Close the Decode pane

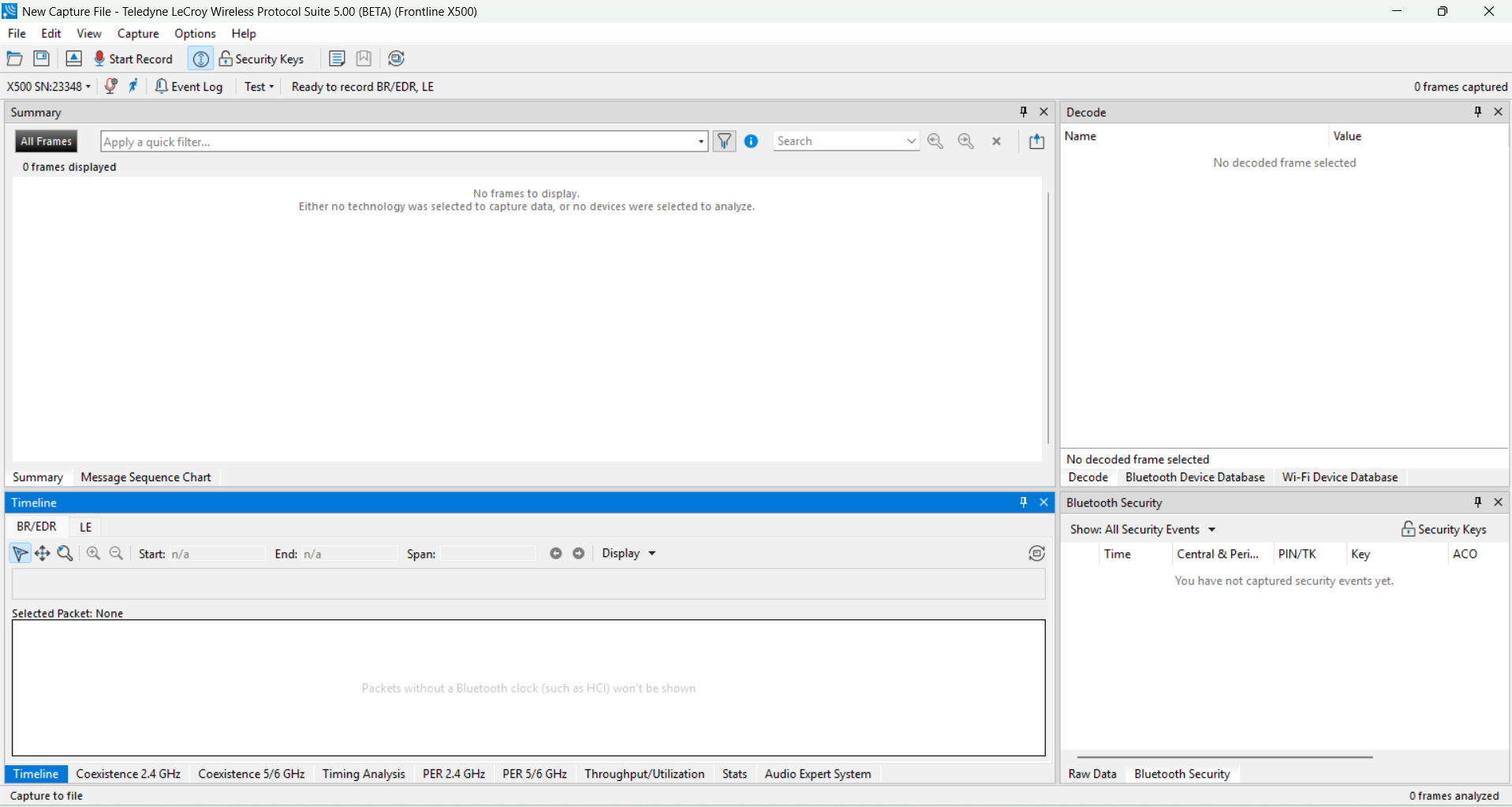1498,112
